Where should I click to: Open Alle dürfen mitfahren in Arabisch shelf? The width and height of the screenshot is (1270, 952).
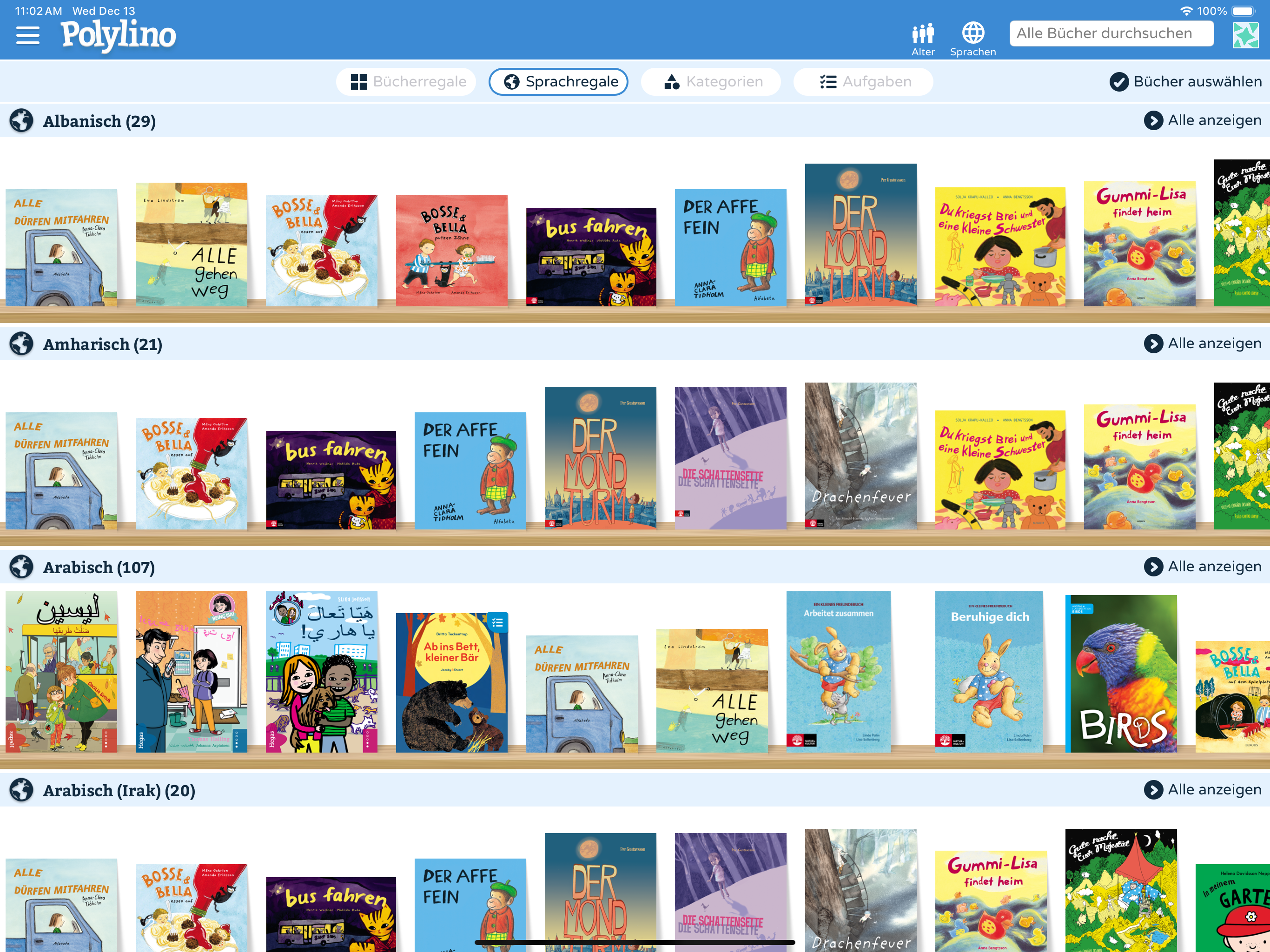coord(582,694)
